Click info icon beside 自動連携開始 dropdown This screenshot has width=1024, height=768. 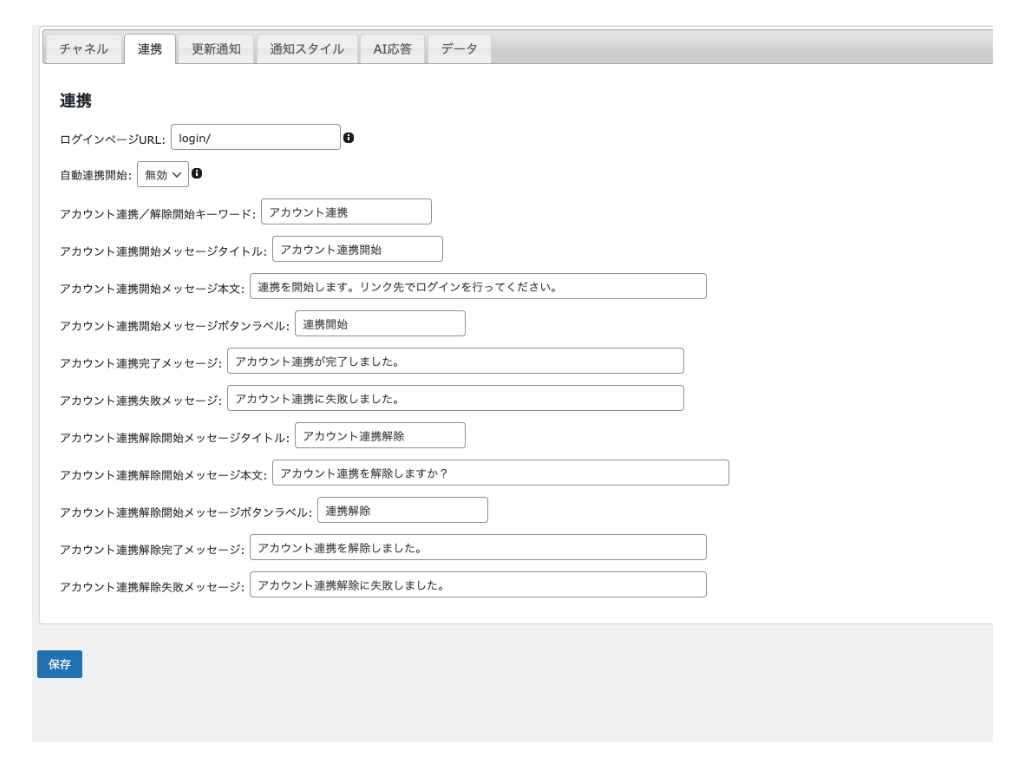pos(197,174)
